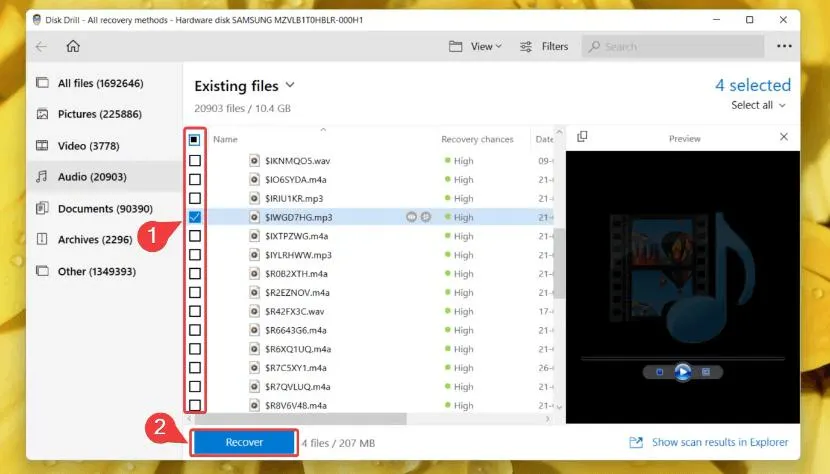Click the preview eye icon on $IWGD7HG.mp3 row
Viewport: 830px width, 474px height.
pos(411,217)
